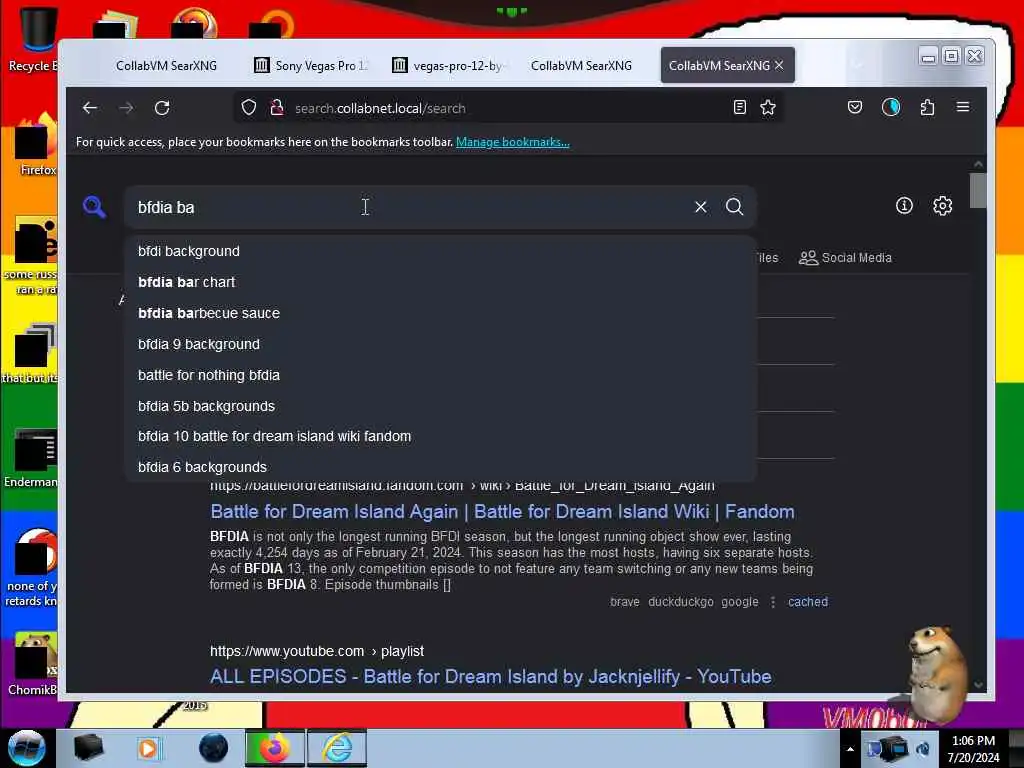Click the SearXNG logo magnifier icon

point(95,207)
